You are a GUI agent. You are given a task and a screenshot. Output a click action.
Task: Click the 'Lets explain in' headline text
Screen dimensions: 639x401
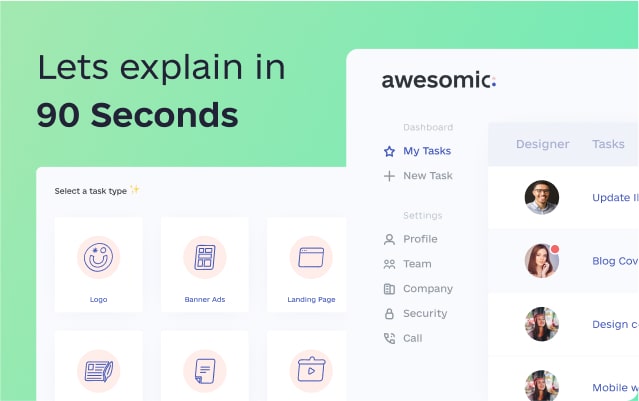click(x=161, y=68)
